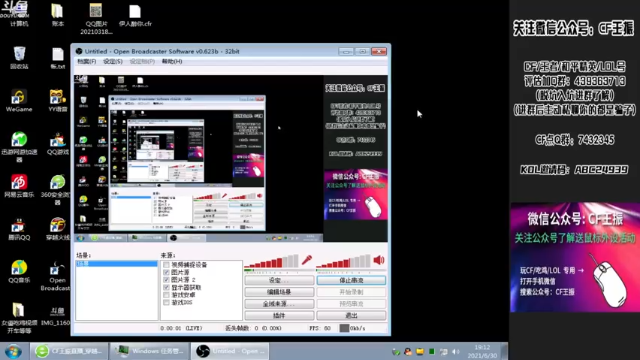Open the 档案(F) menu

(x=87, y=61)
